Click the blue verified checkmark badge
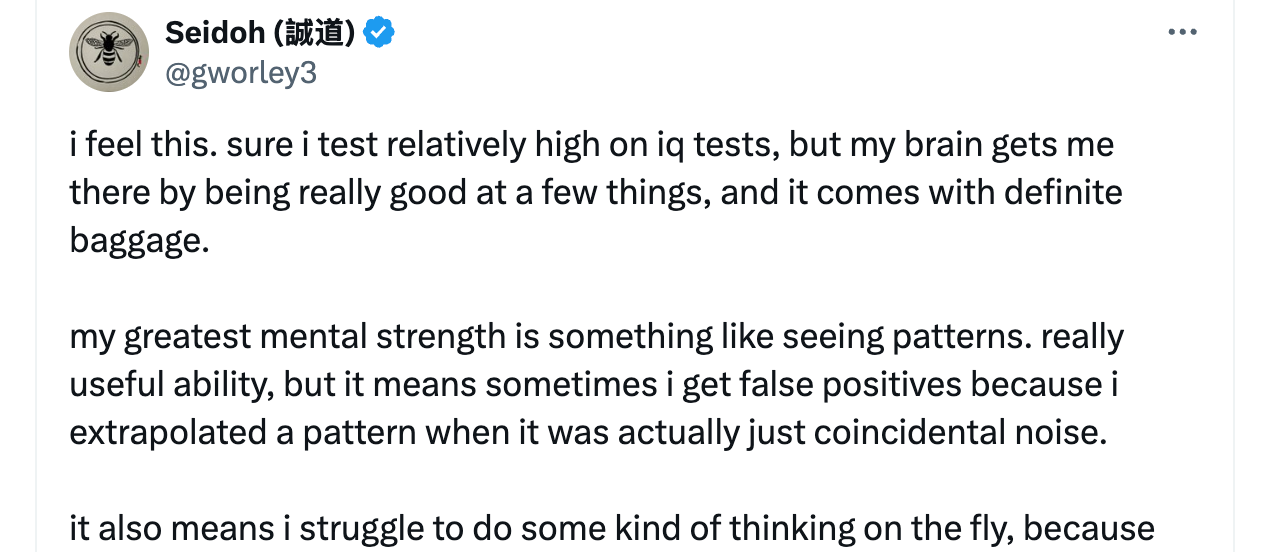The height and width of the screenshot is (552, 1280). pos(378,33)
